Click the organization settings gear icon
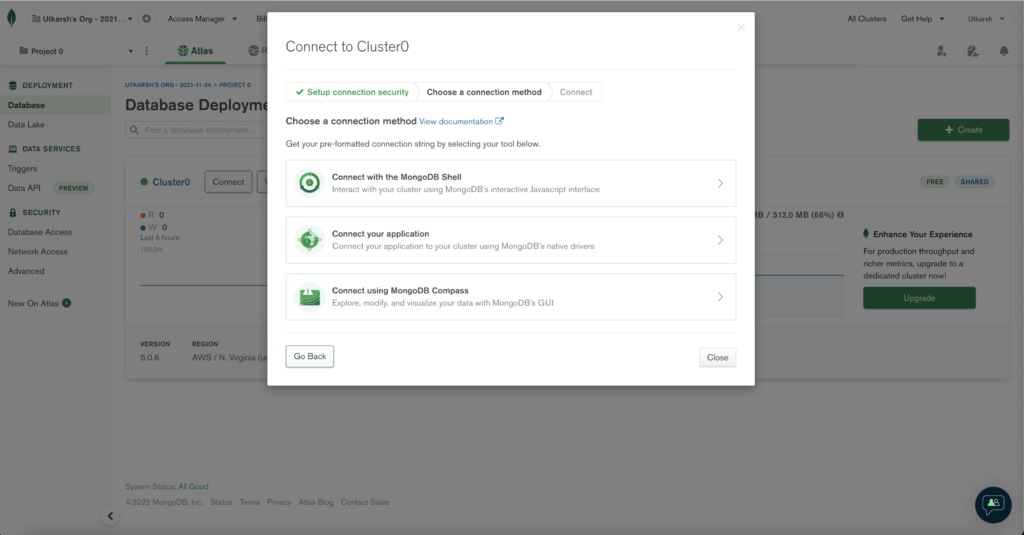The width and height of the screenshot is (1024, 535). coord(147,19)
